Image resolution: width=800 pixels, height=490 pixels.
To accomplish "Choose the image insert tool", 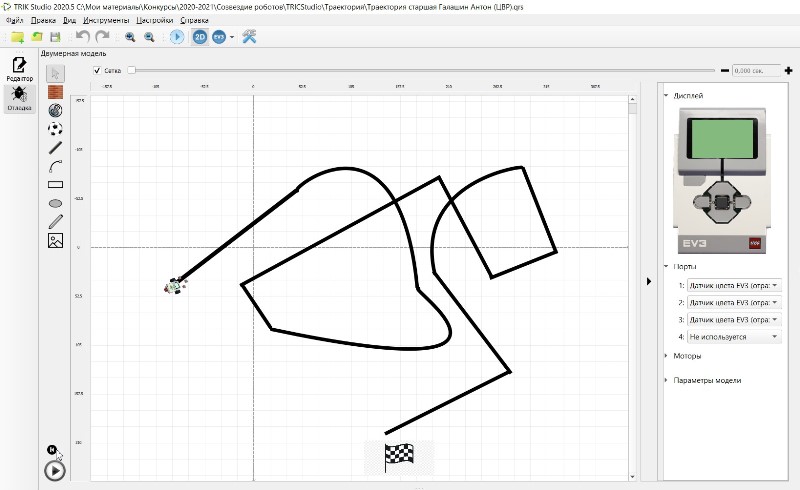I will coord(56,240).
